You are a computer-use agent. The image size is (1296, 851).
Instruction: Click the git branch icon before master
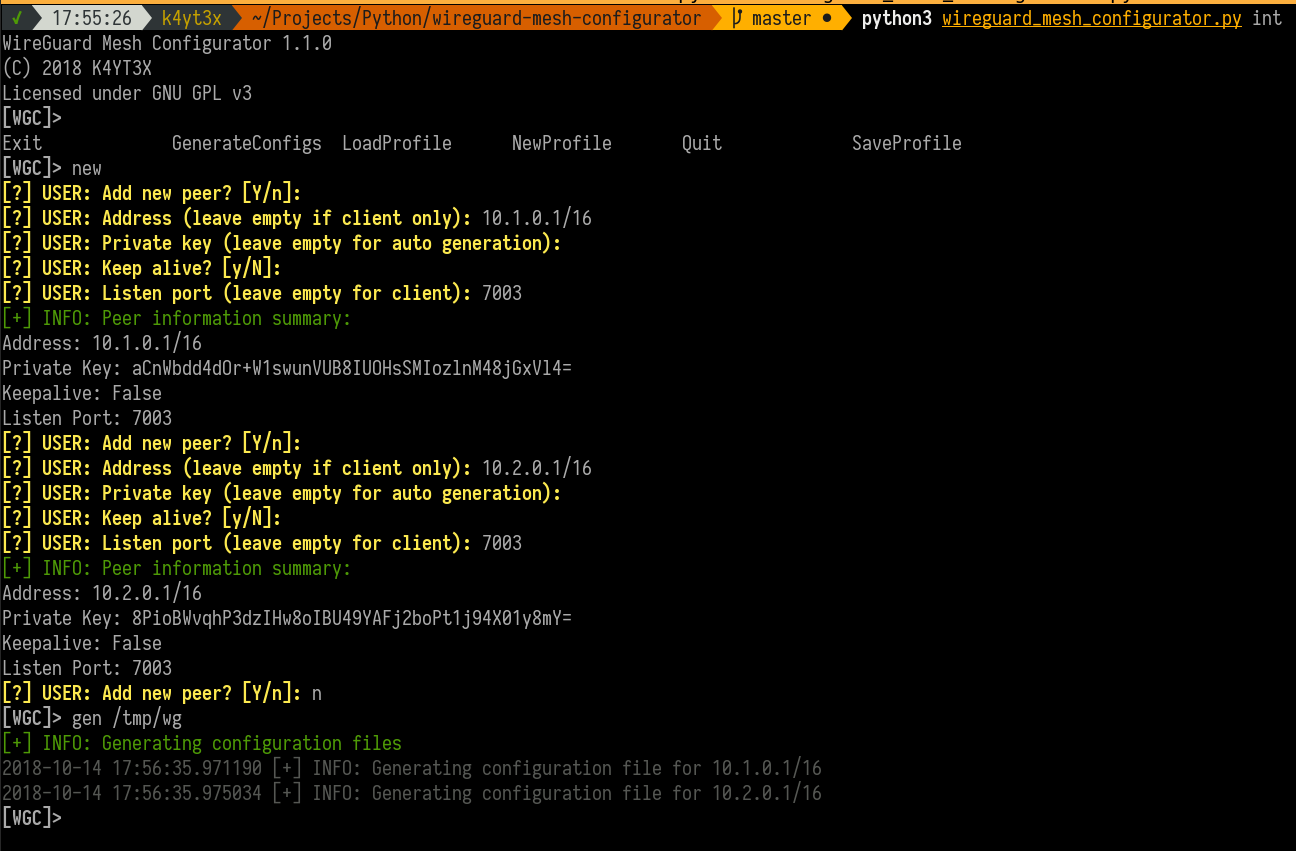[x=738, y=18]
